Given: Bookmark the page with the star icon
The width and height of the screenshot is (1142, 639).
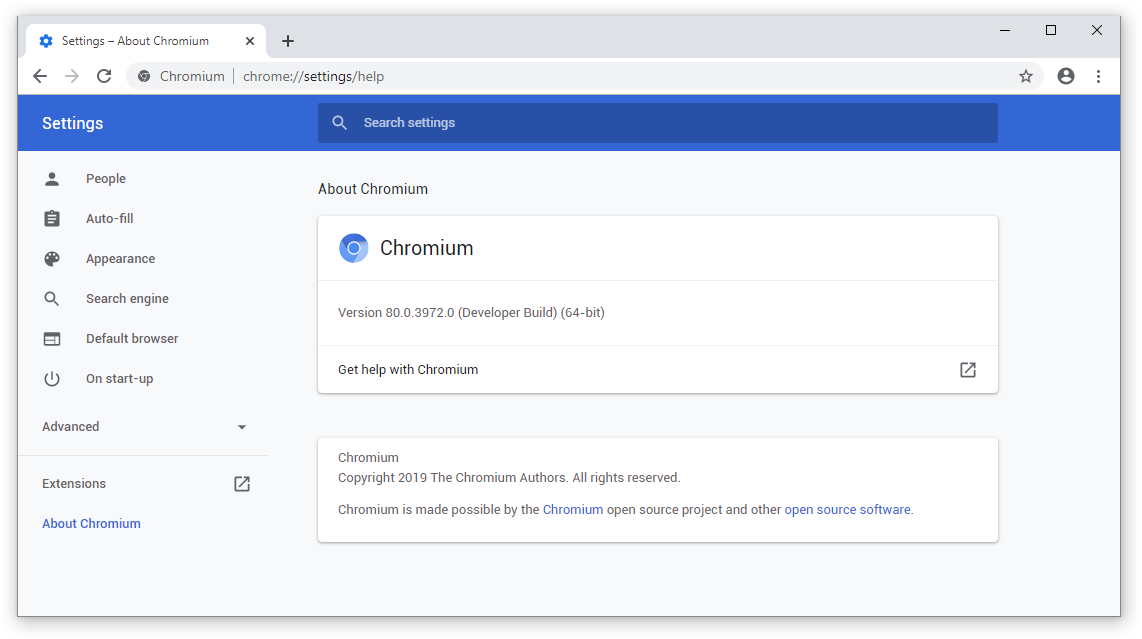Looking at the screenshot, I should pos(1026,76).
